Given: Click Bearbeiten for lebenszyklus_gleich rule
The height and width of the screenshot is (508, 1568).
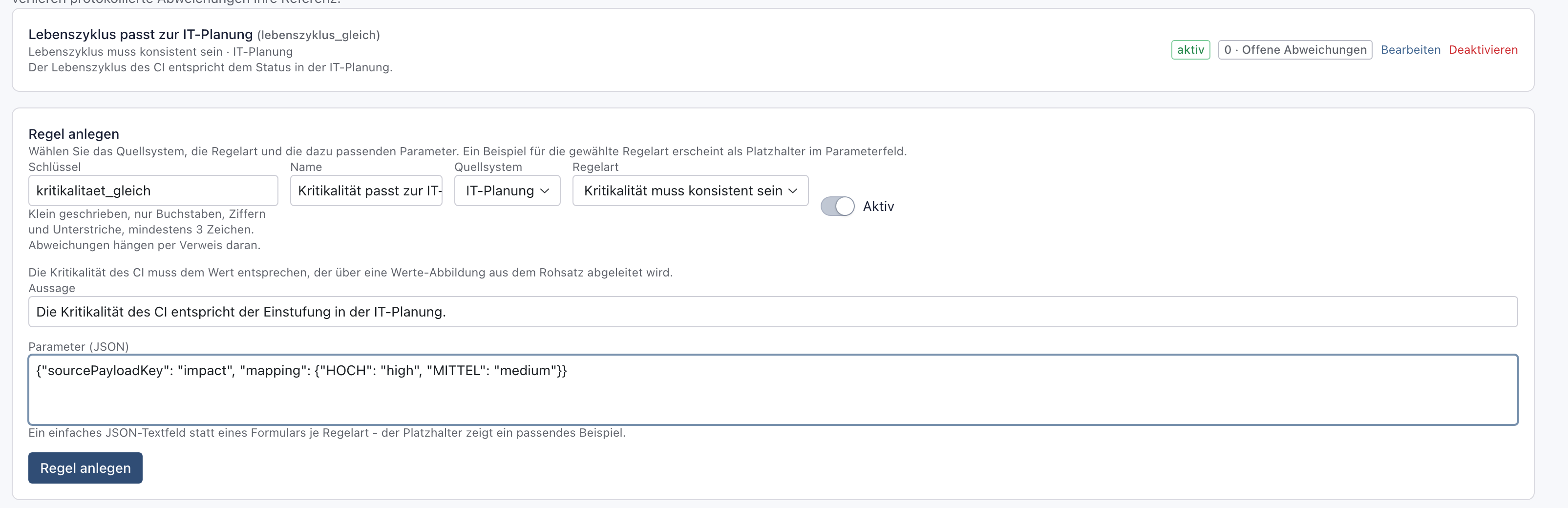Looking at the screenshot, I should (1410, 50).
